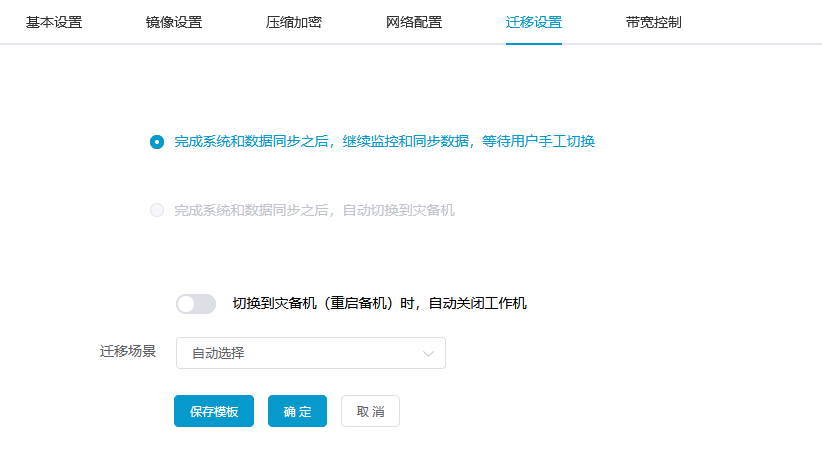Click the 迁移场景 field label
The image size is (822, 455).
(x=128, y=351)
